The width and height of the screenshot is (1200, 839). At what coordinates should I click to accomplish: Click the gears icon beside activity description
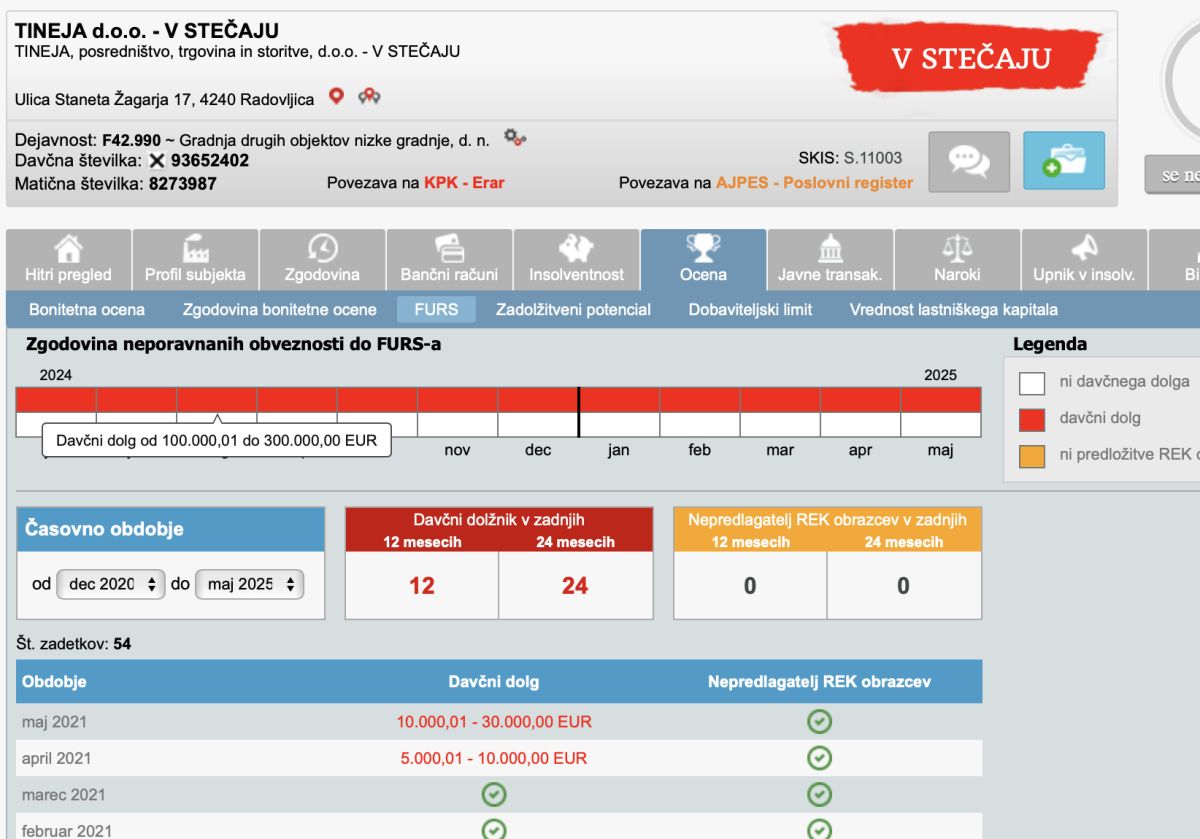[514, 137]
